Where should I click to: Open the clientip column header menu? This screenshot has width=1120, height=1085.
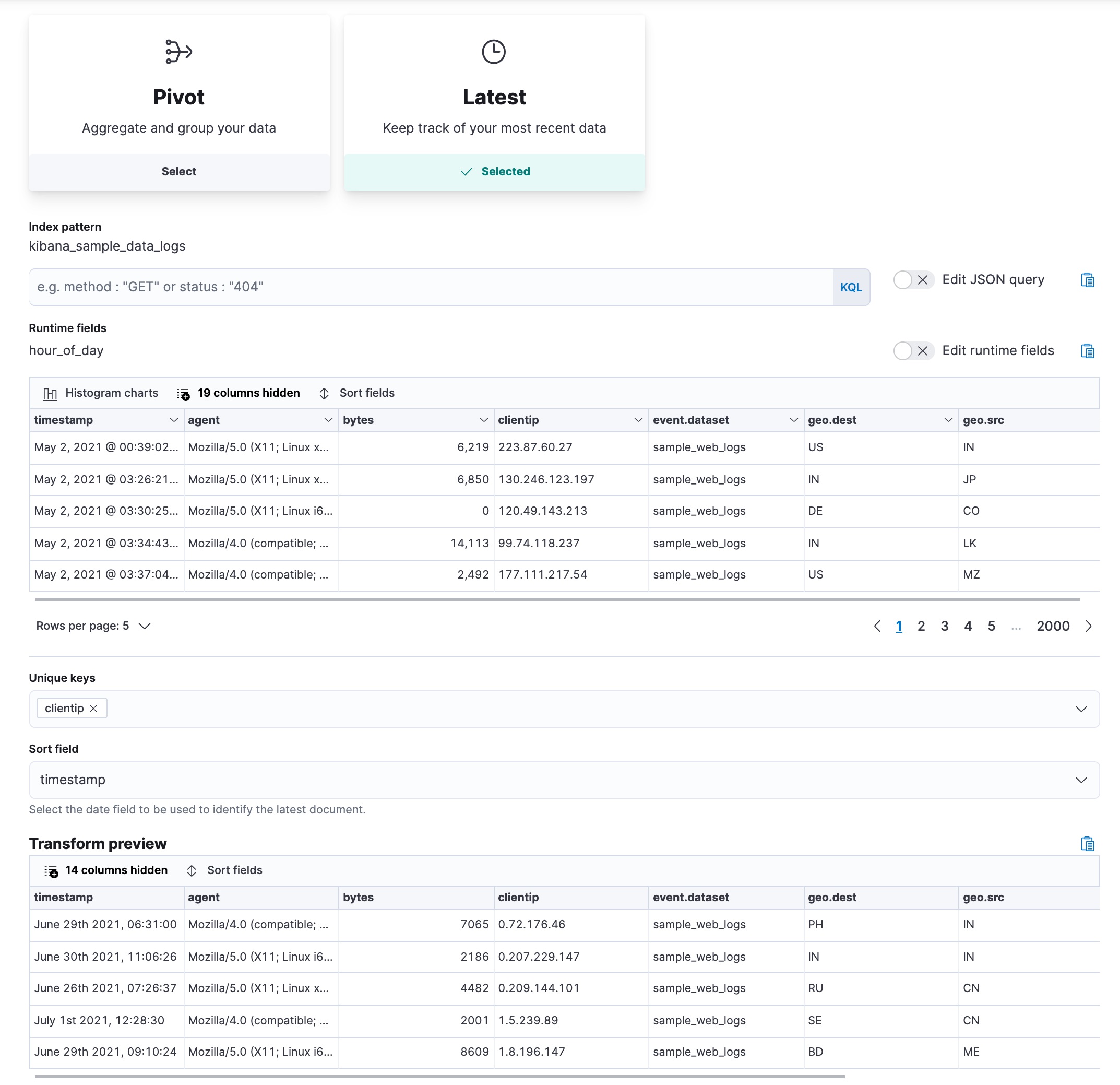(x=638, y=420)
